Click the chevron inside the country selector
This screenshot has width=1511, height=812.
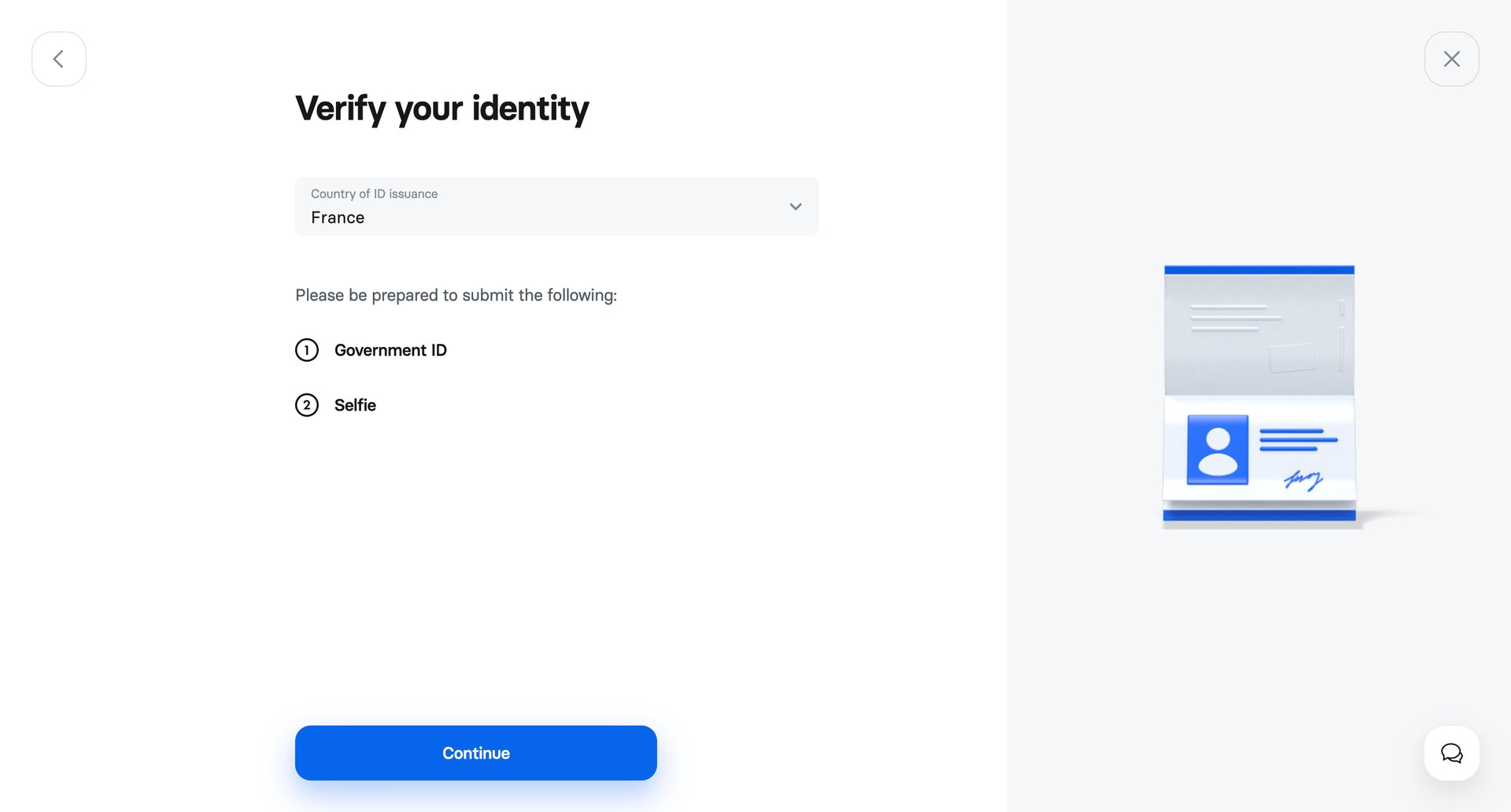click(795, 206)
